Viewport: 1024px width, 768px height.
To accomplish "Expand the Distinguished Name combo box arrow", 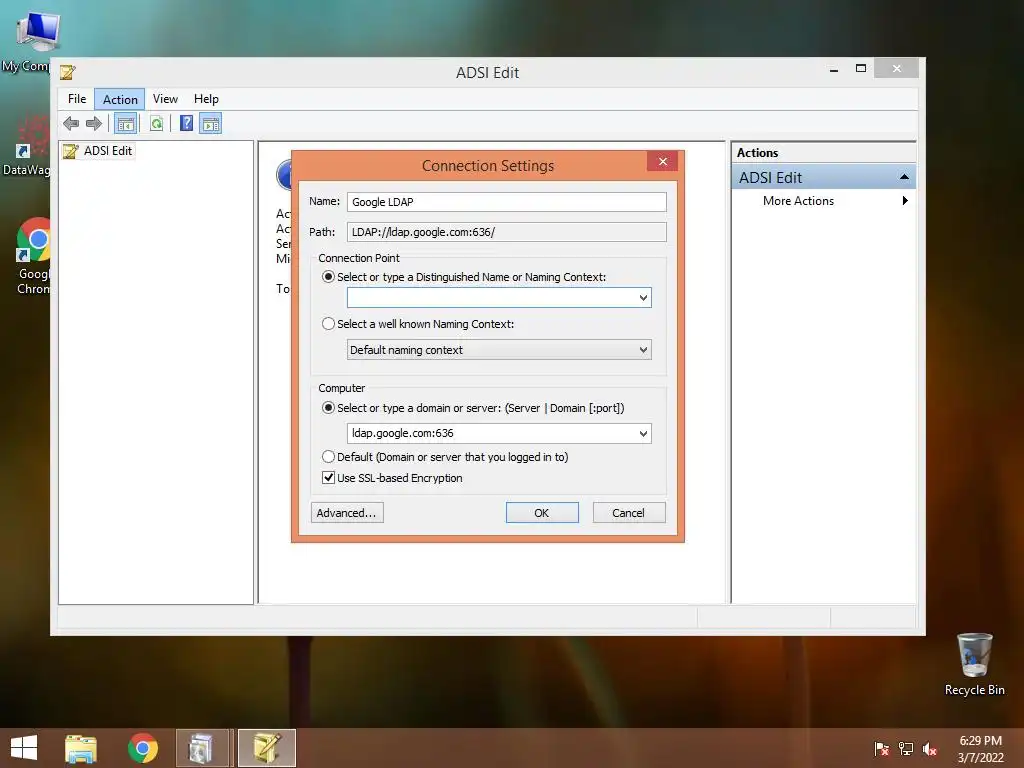I will coord(643,298).
